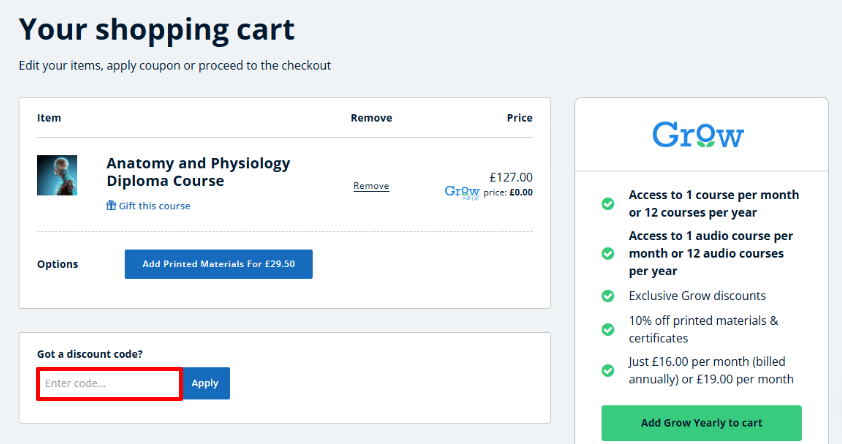Select the £127.00 price text
Image resolution: width=842 pixels, height=444 pixels.
coord(511,177)
